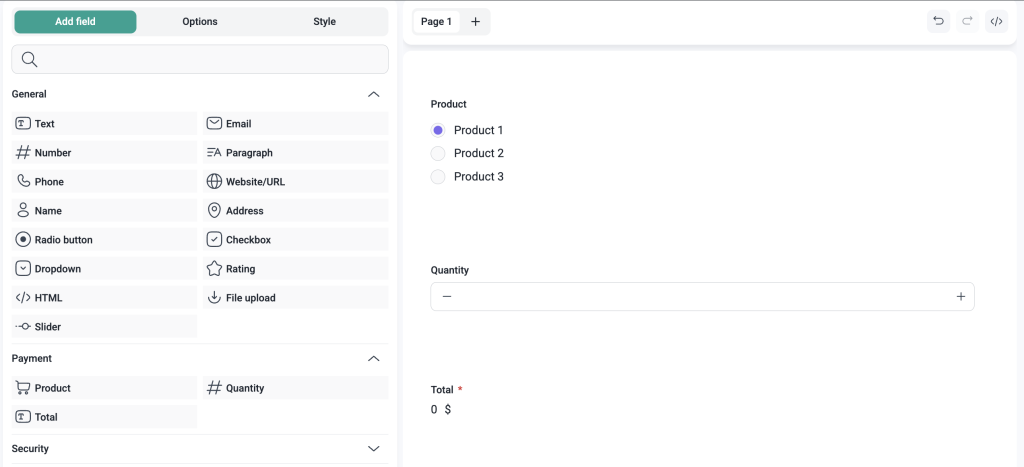Click the total value 0 $
Screen dimensions: 1024x467
click(441, 410)
